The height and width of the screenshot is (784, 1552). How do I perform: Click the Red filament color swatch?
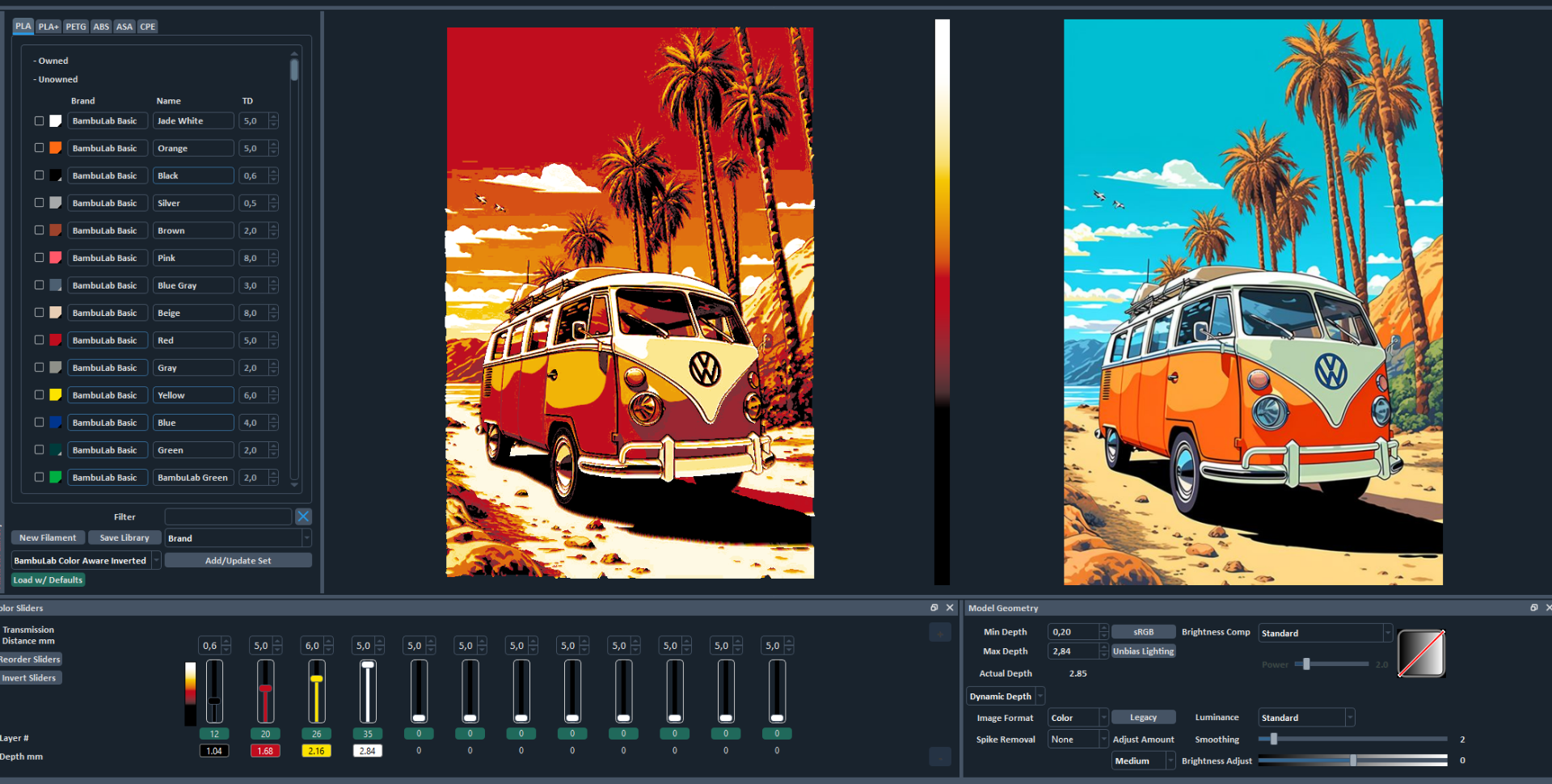click(x=56, y=340)
